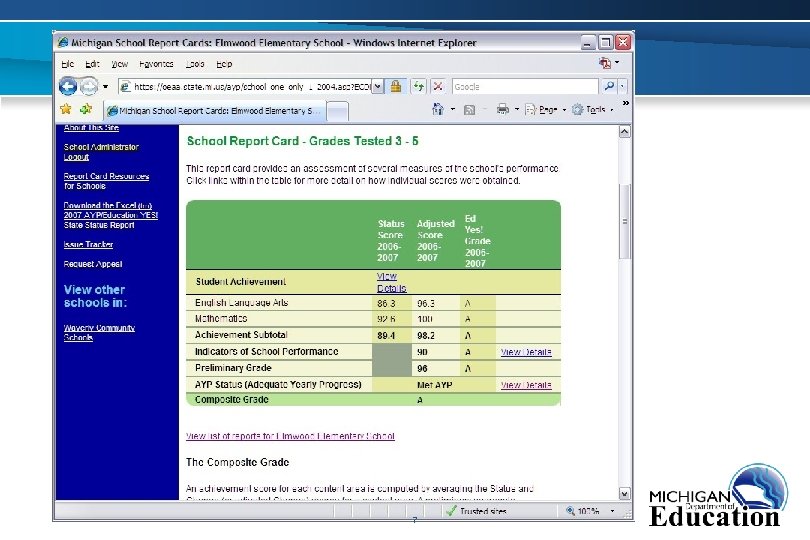
Task: Click the School Report Card heading
Action: tap(303, 141)
